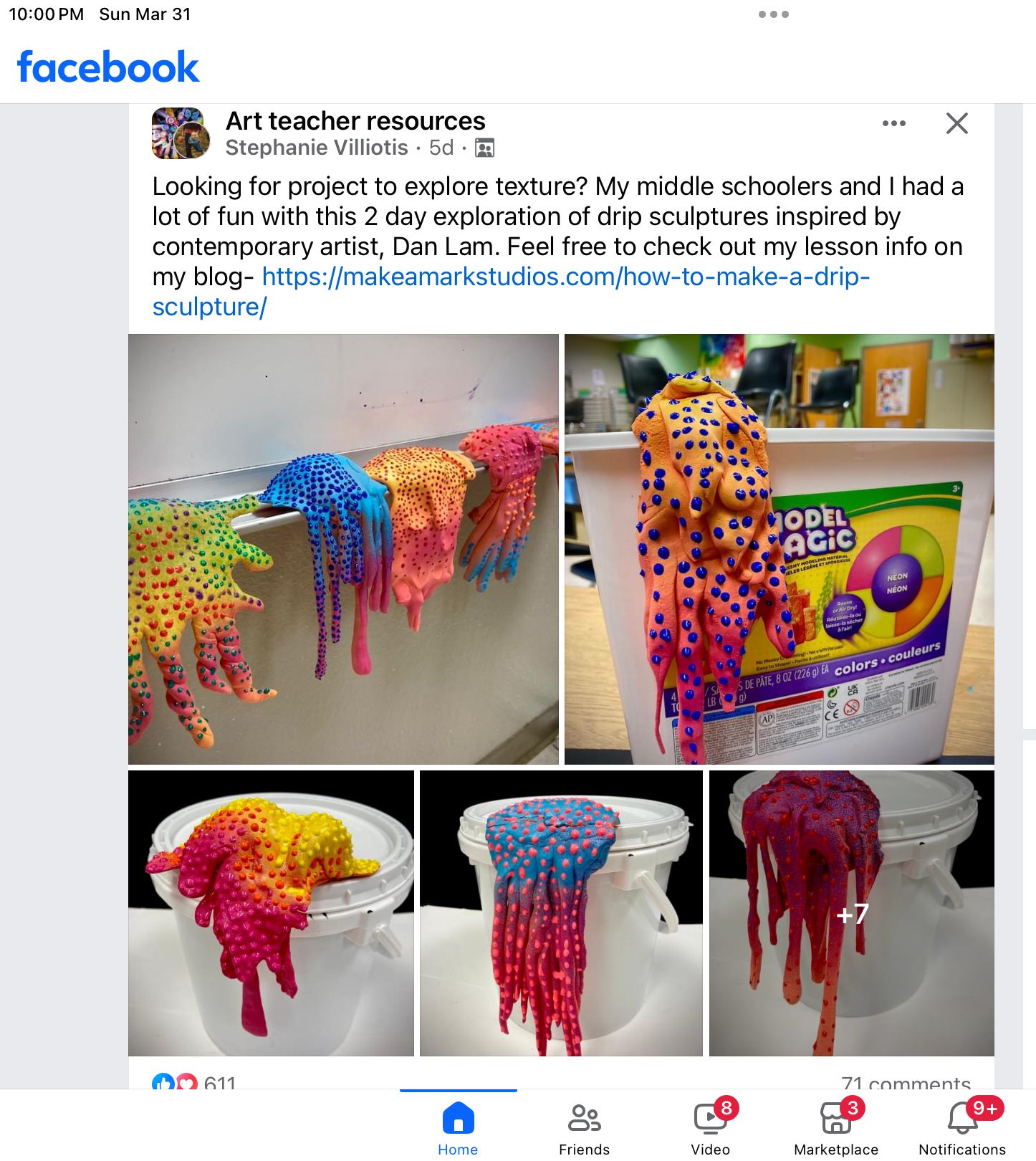Dismiss the post with the X icon

[x=957, y=123]
